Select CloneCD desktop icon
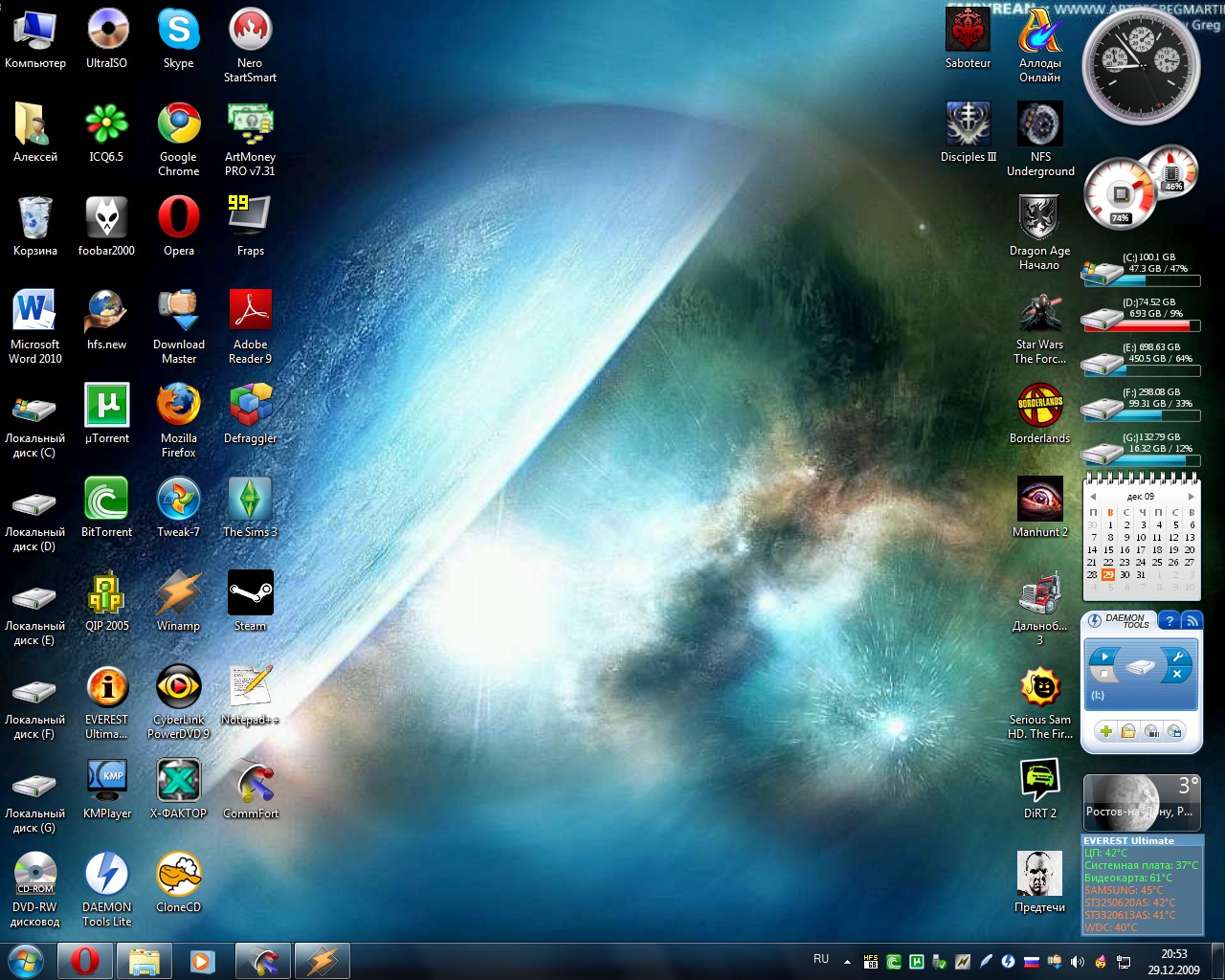Screen dimensions: 1225x980 pyautogui.click(x=179, y=882)
